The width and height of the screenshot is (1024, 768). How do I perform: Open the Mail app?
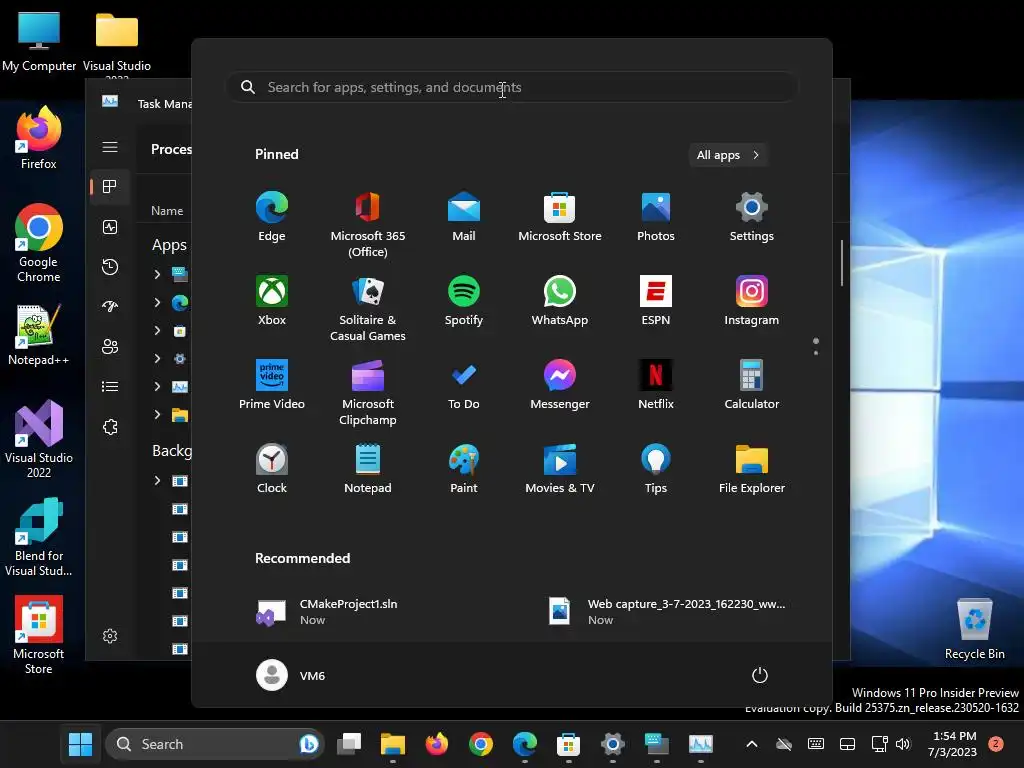(x=464, y=217)
